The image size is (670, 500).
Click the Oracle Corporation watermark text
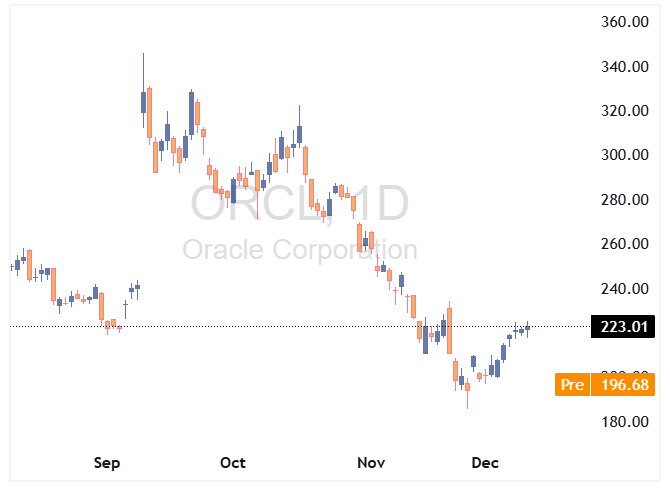[x=300, y=249]
